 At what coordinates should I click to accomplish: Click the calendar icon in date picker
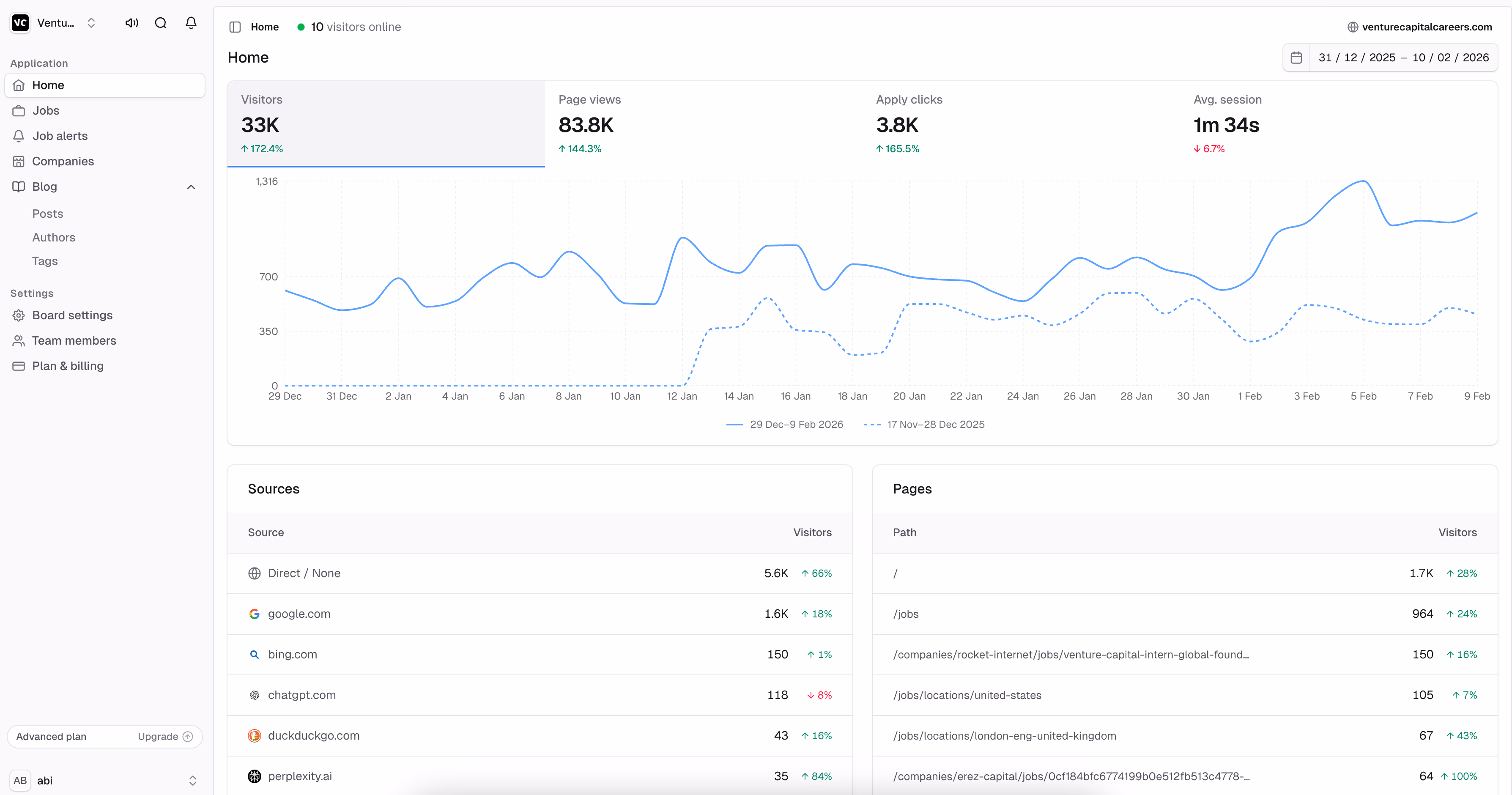pyautogui.click(x=1297, y=58)
